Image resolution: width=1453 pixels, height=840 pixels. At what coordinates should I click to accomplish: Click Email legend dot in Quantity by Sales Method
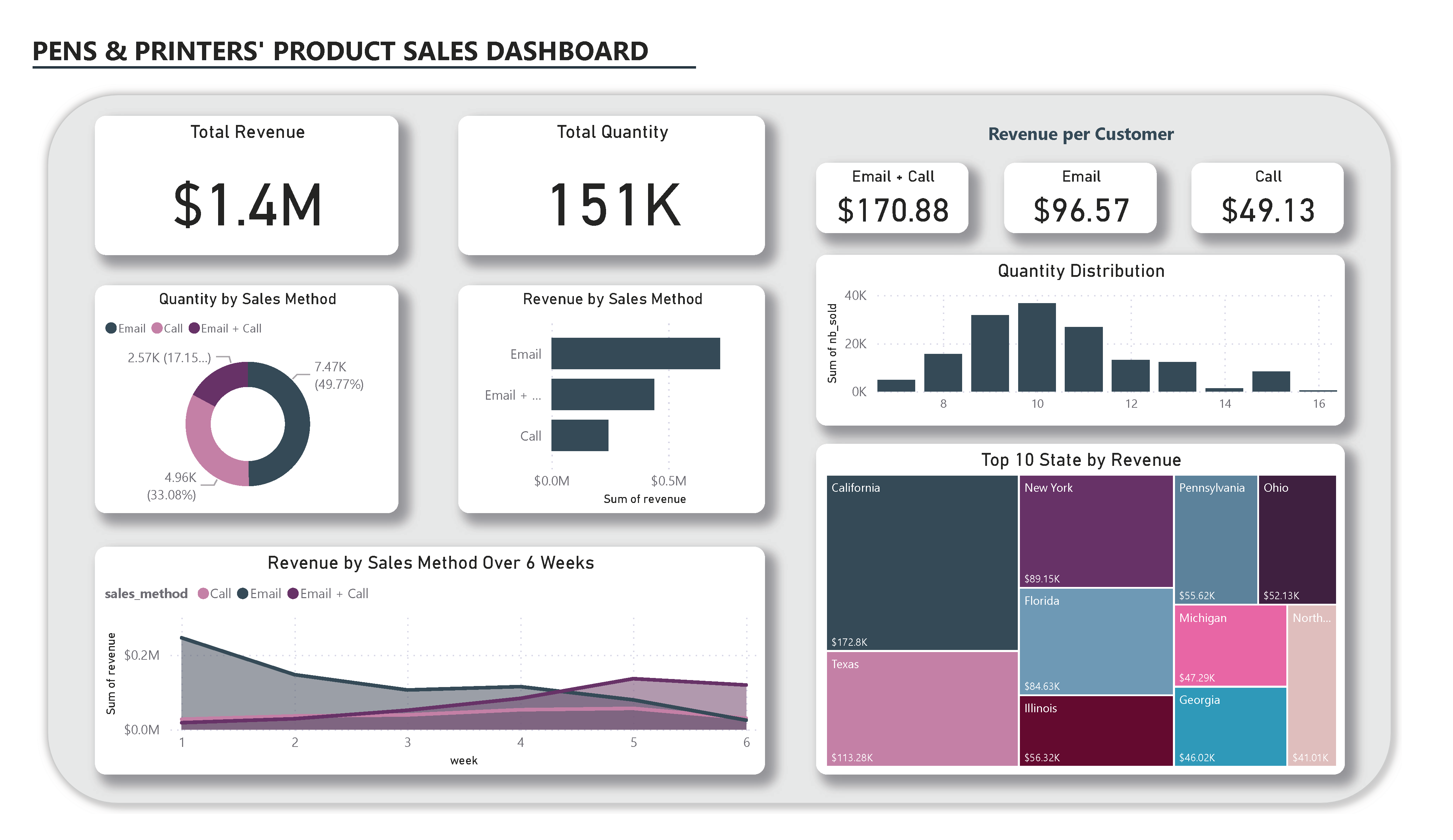[111, 329]
